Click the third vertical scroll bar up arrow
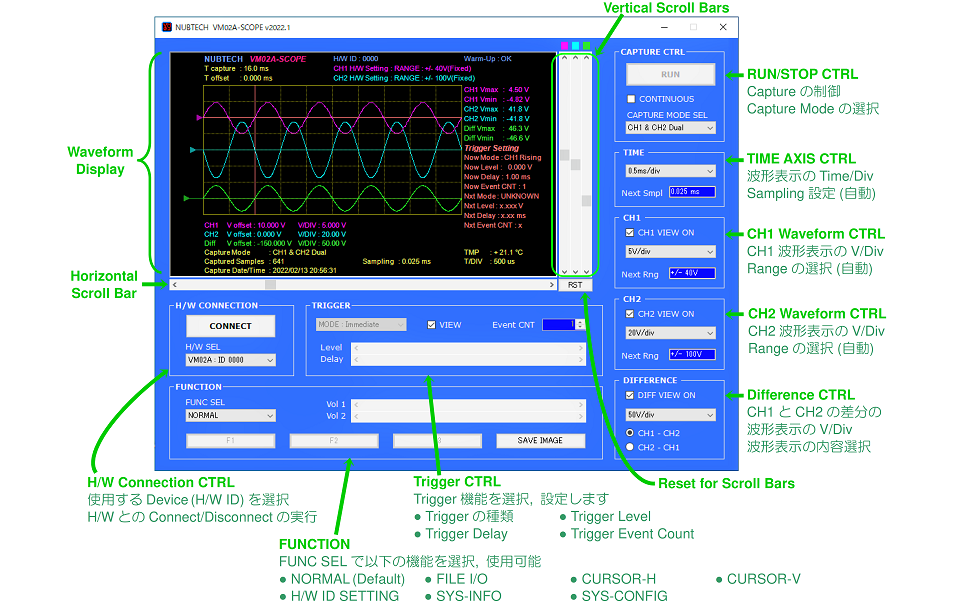Viewport: 978px width, 603px height. [586, 57]
